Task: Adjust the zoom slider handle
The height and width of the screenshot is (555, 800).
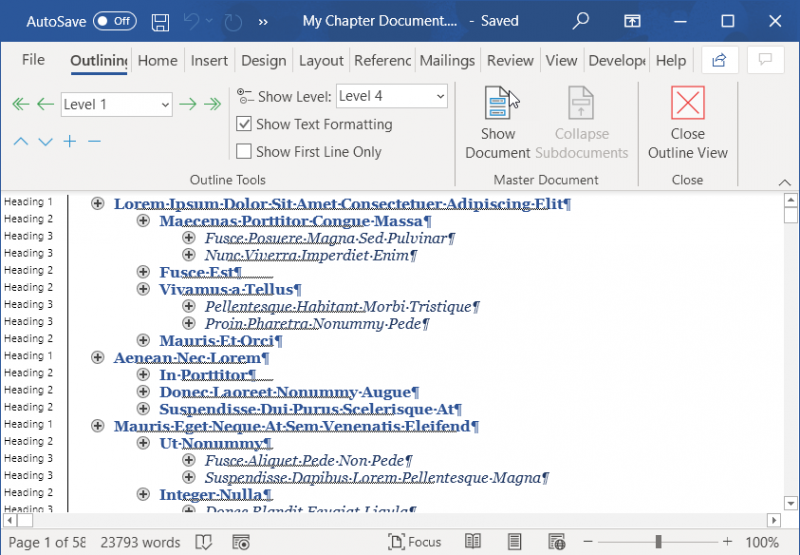Action: (x=658, y=542)
